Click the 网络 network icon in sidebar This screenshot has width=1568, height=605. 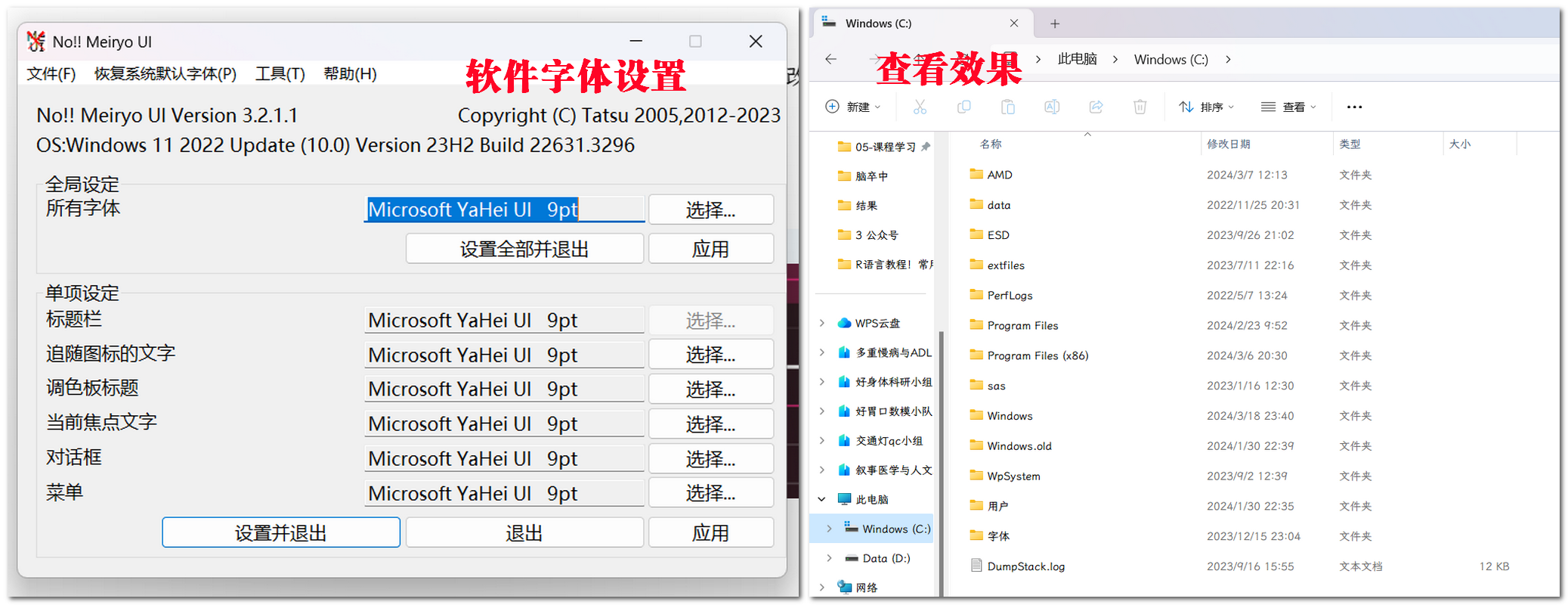[x=844, y=587]
